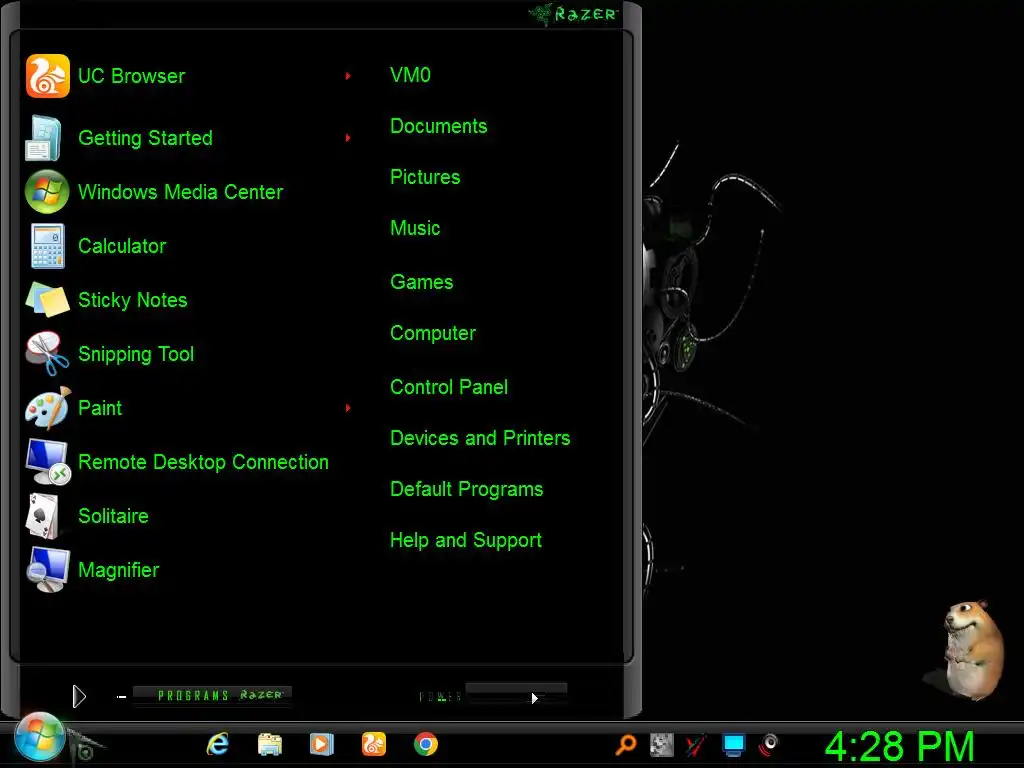The height and width of the screenshot is (768, 1024).
Task: Click the Windows Start orb
Action: pyautogui.click(x=39, y=738)
